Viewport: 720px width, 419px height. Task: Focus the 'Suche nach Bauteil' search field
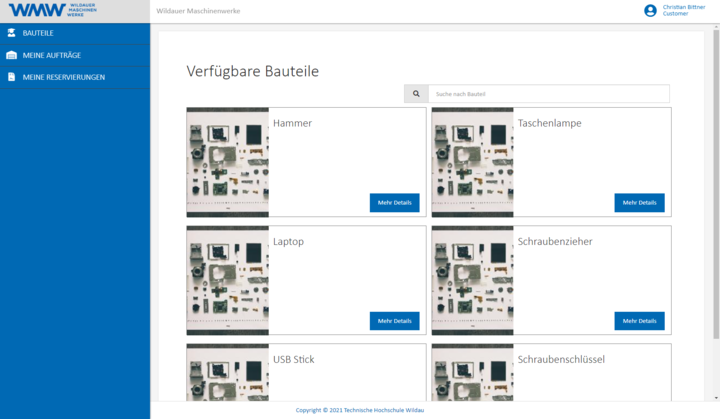[549, 94]
